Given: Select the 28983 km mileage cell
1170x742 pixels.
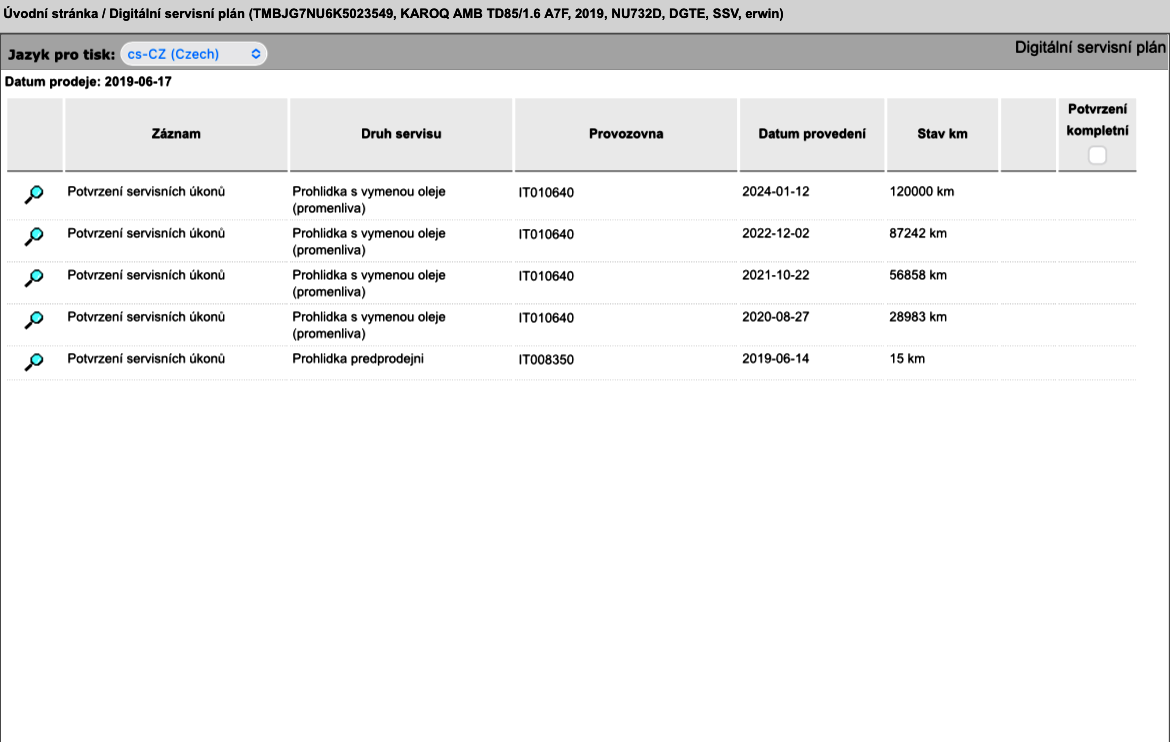Looking at the screenshot, I should coord(918,317).
